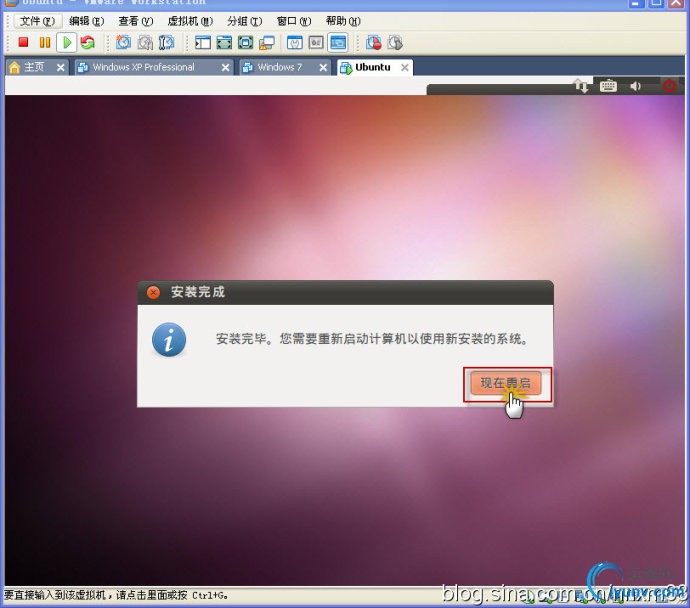Open the 帮助(H) menu
The width and height of the screenshot is (690, 608).
coord(343,21)
